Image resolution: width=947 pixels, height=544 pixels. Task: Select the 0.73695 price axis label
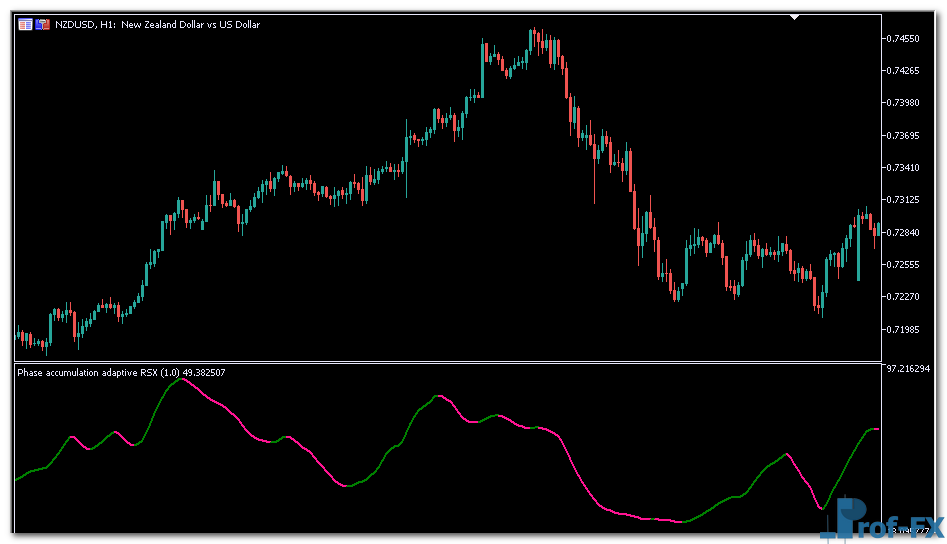tap(904, 136)
